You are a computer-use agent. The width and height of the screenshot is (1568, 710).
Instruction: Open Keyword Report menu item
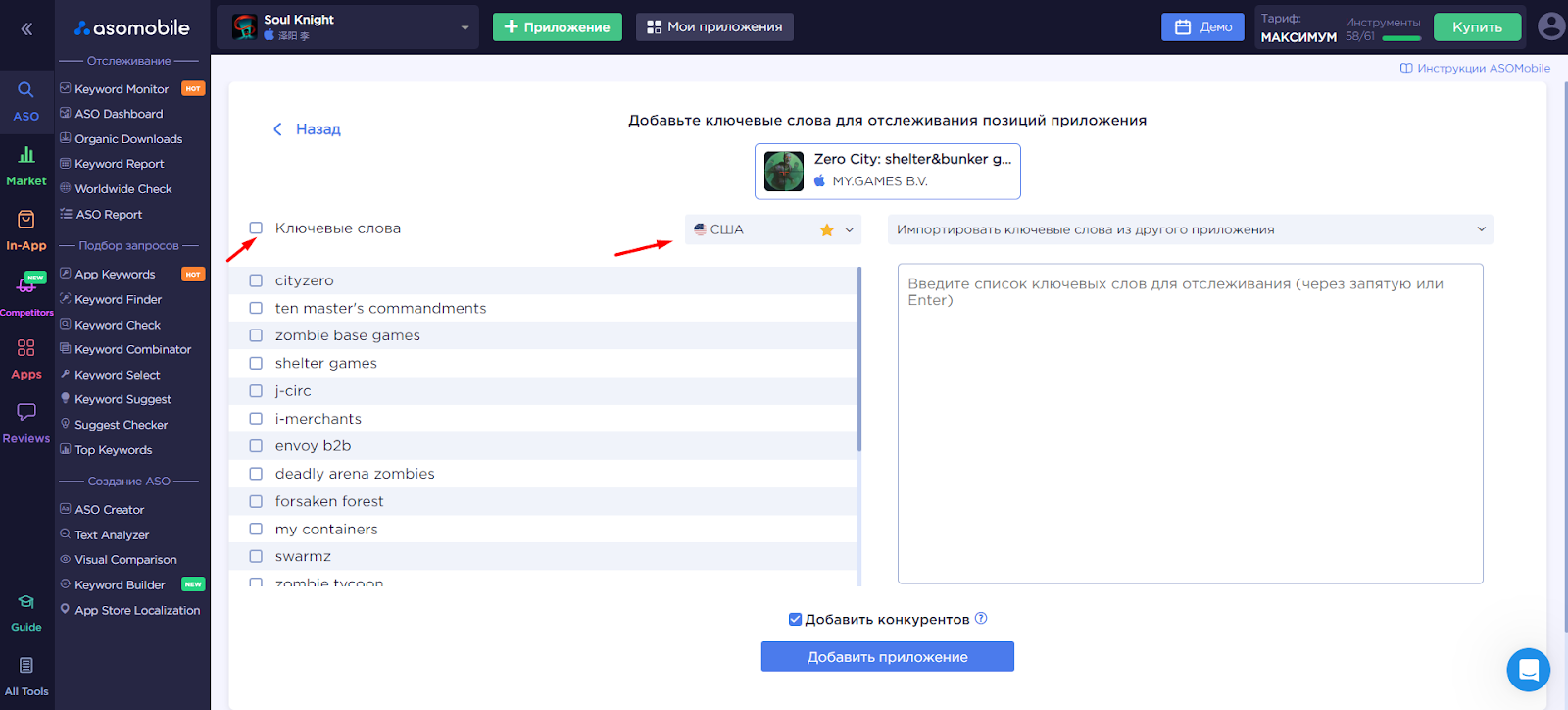tap(120, 164)
